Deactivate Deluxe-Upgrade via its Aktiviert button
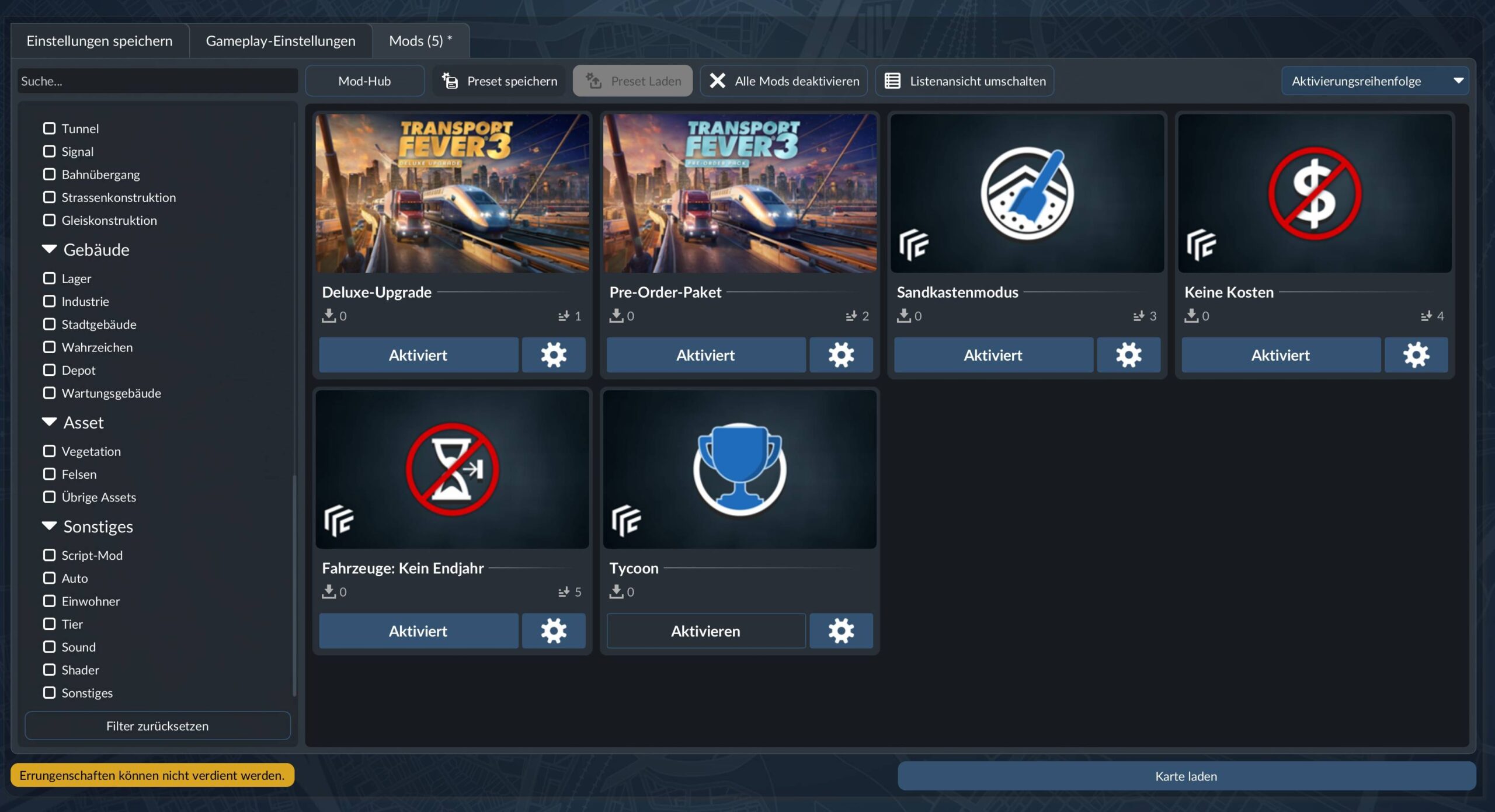This screenshot has width=1495, height=812. click(419, 355)
